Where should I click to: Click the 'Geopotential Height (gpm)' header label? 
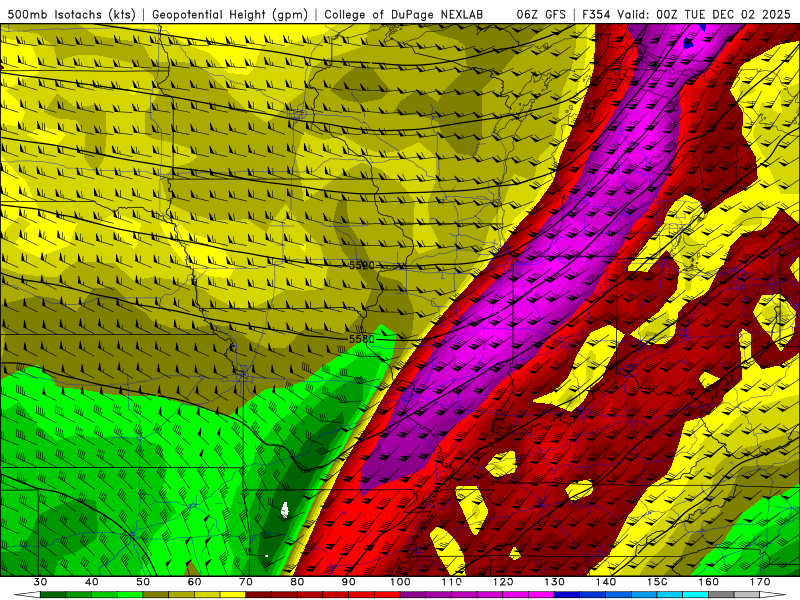point(230,14)
